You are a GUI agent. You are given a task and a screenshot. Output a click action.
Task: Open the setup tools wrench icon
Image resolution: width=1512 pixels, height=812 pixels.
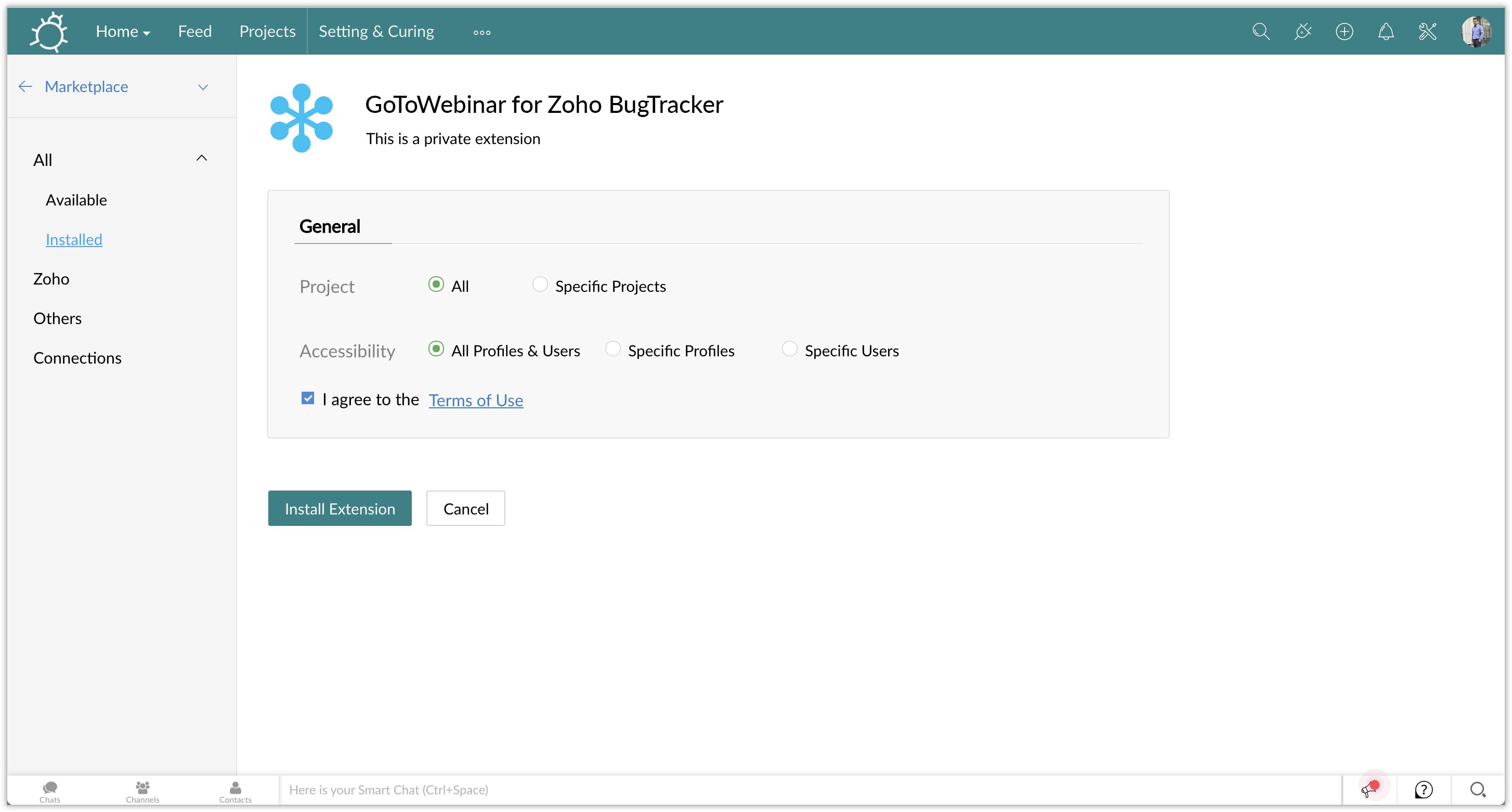pos(1427,32)
